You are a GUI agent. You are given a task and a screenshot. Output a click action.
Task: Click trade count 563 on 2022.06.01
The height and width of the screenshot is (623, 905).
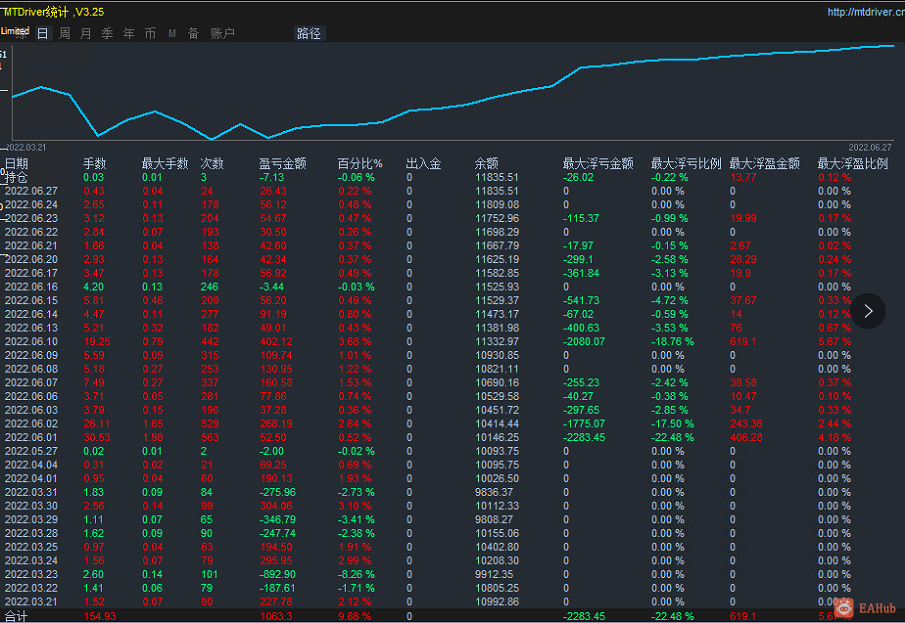click(x=210, y=438)
